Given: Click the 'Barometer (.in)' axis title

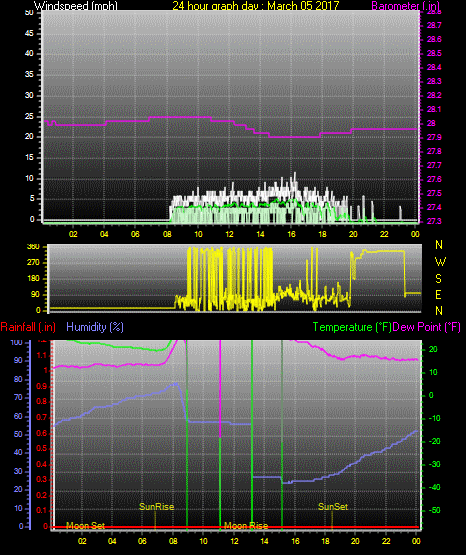Looking at the screenshot, I should click(405, 6).
